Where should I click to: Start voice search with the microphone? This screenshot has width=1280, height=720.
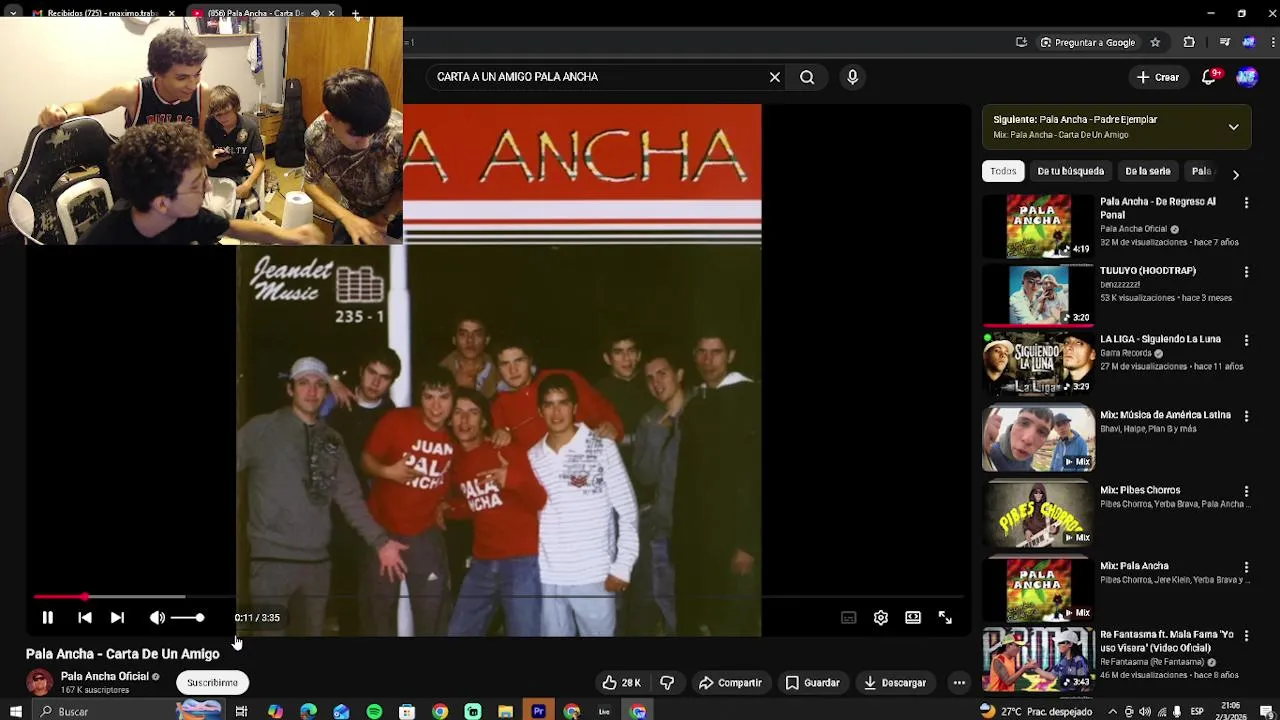click(852, 77)
